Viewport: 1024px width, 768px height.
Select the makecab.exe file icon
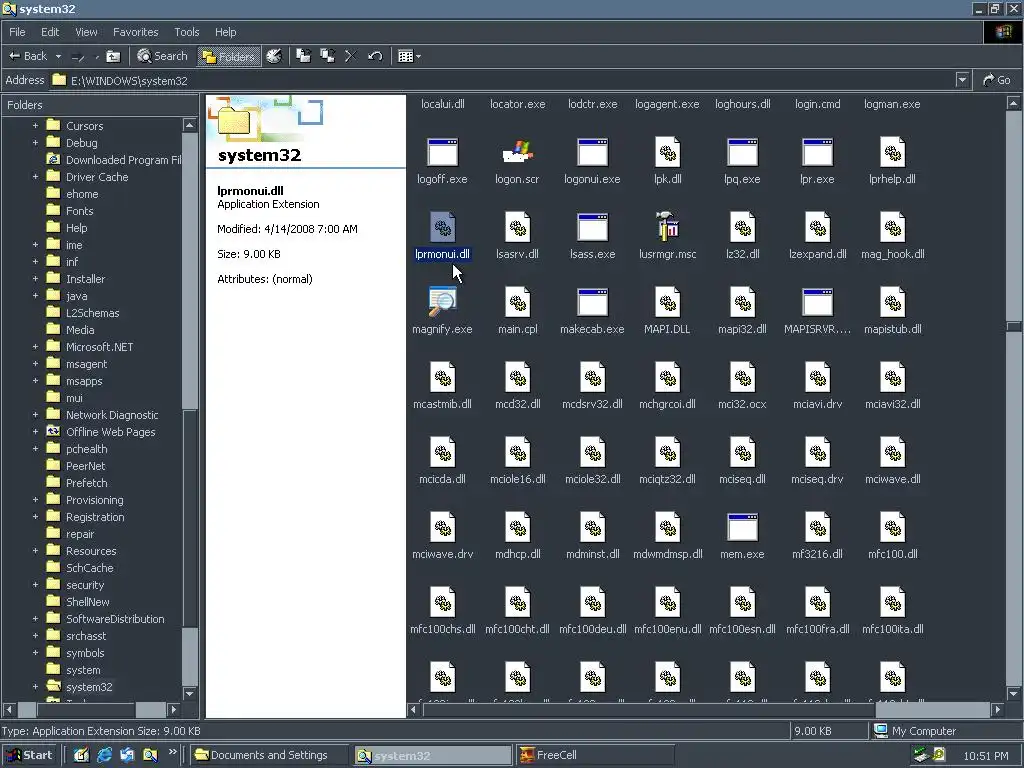(592, 302)
